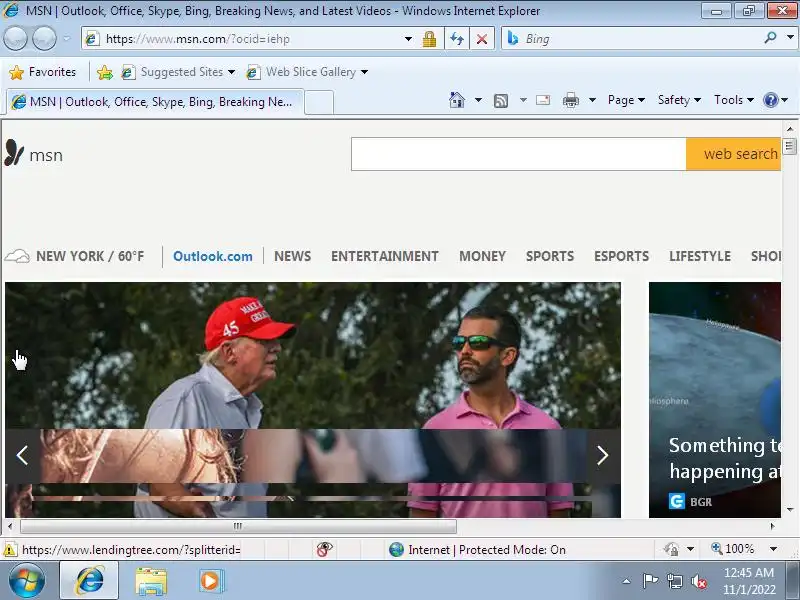Click the horizontal scrollbar thumb
This screenshot has height=600, width=800.
pyautogui.click(x=238, y=526)
